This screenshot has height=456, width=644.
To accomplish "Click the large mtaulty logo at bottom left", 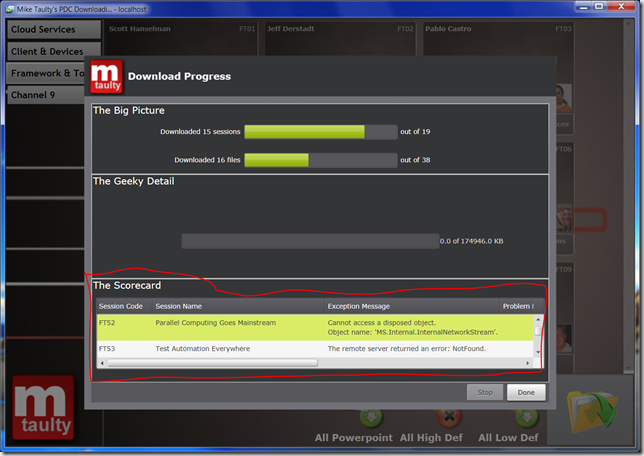I will pyautogui.click(x=43, y=407).
